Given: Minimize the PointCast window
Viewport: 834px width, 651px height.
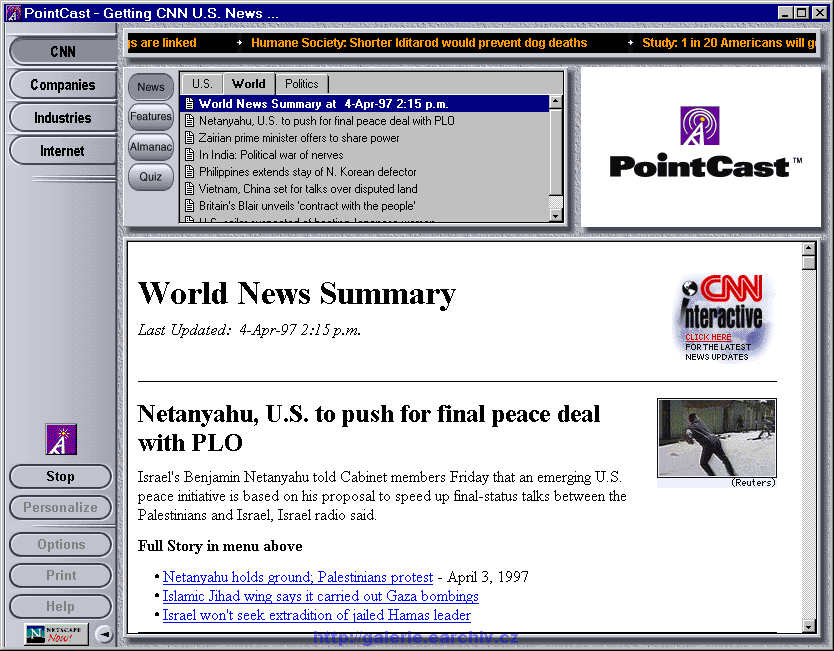Looking at the screenshot, I should (x=785, y=13).
